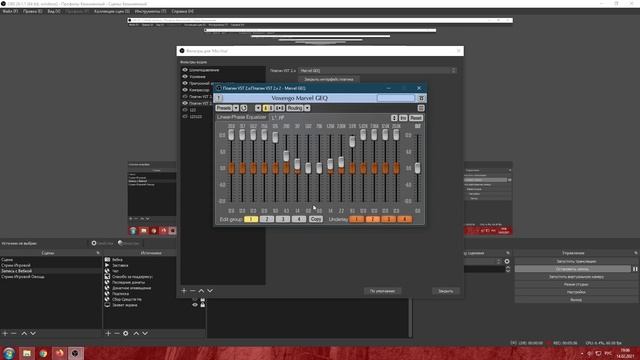The width and height of the screenshot is (640, 360).
Task: Click the Copy button next to Edit group
Action: coord(316,219)
